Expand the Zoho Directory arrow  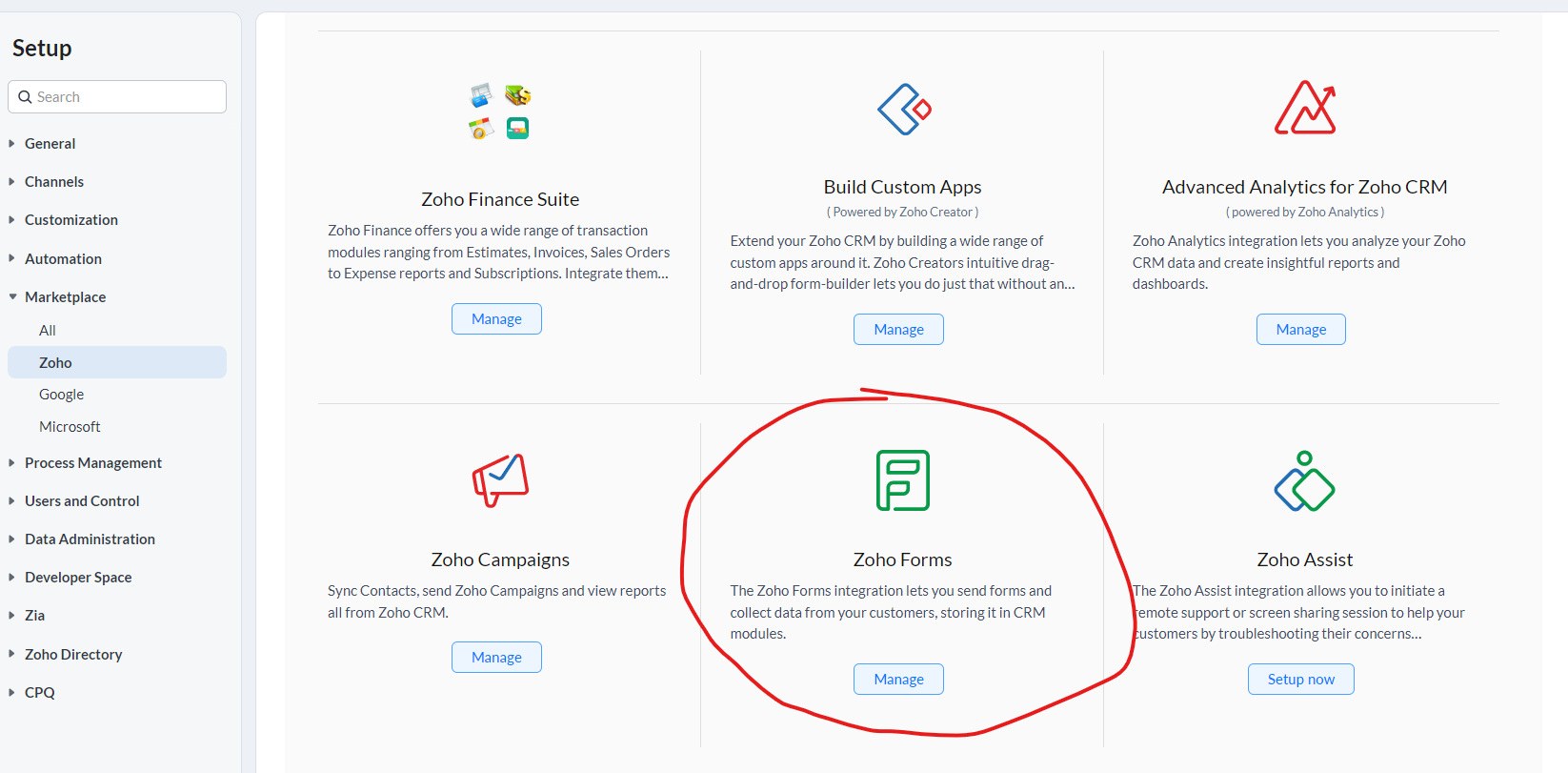(12, 655)
